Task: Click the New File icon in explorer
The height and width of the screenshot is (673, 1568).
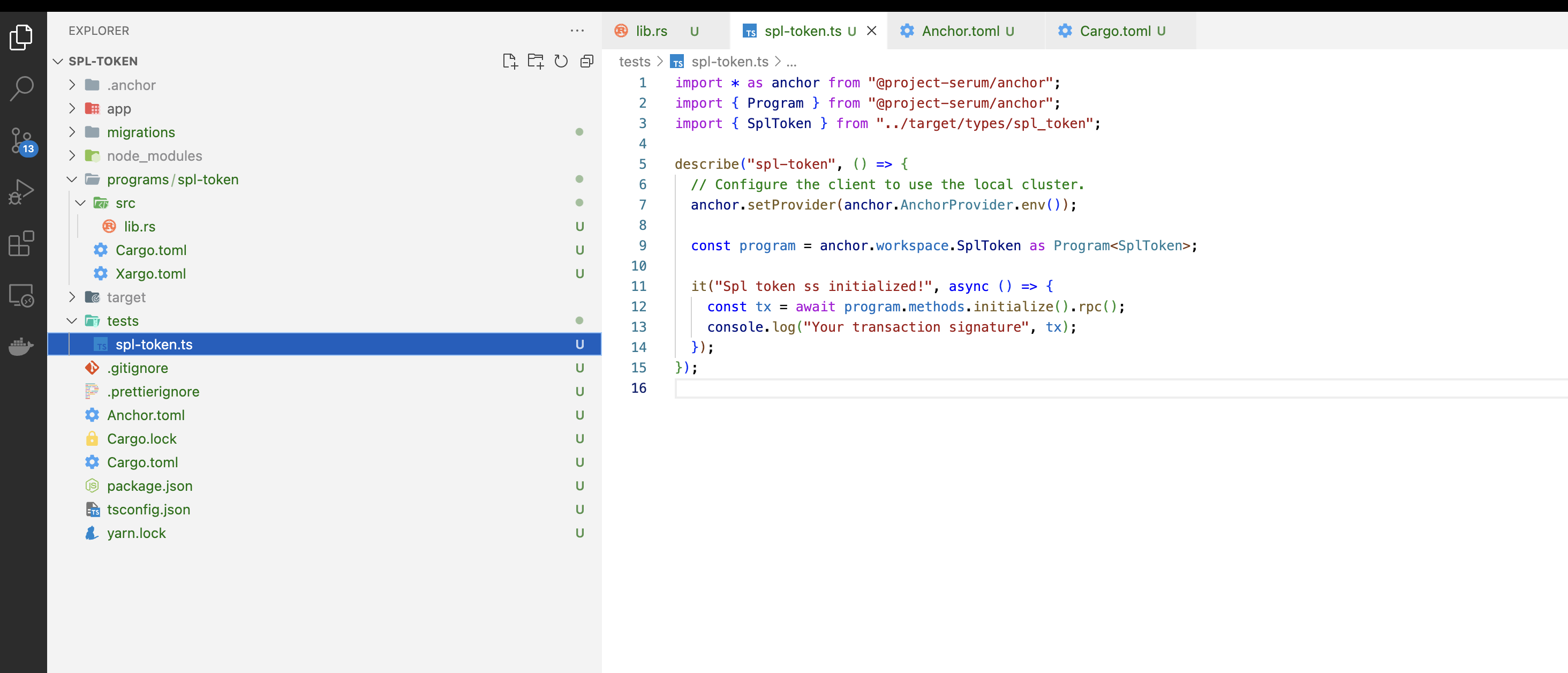Action: point(509,61)
